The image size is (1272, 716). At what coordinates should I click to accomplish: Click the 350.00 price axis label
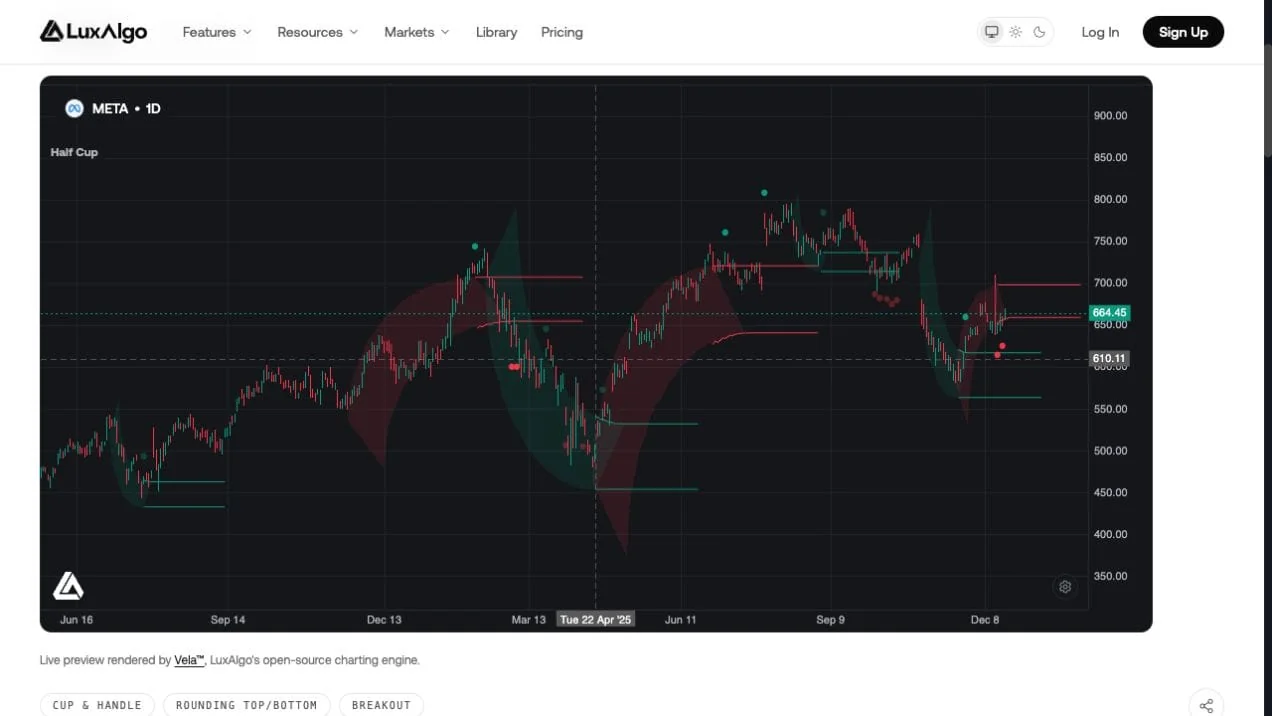1110,577
